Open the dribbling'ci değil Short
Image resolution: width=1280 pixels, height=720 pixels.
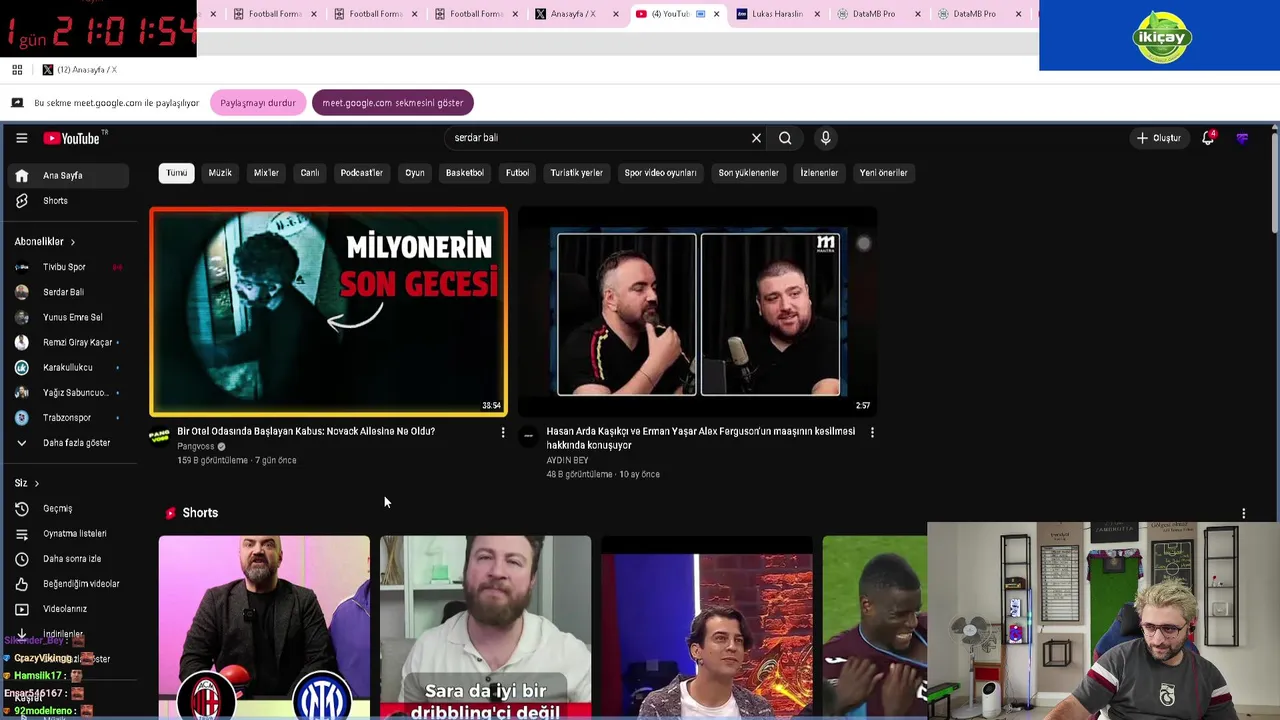pyautogui.click(x=485, y=627)
